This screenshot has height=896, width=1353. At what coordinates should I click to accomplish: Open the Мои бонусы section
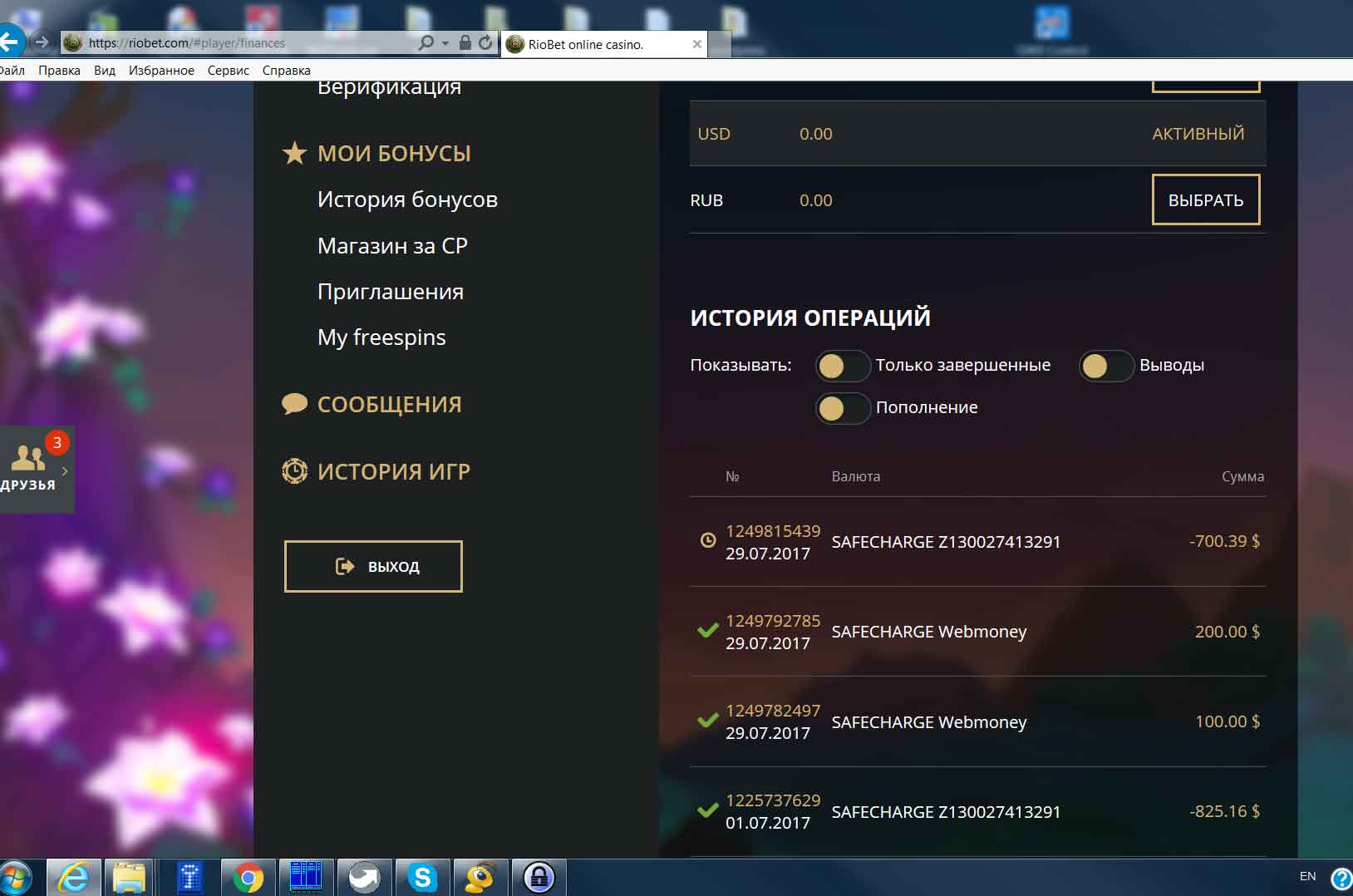(394, 154)
